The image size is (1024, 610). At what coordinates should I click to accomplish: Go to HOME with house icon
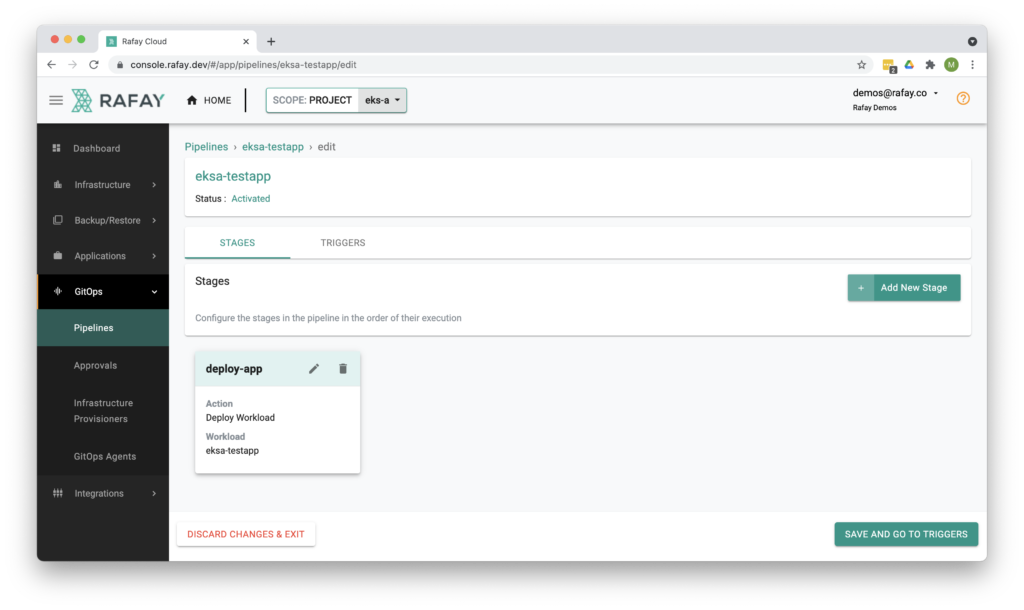(x=209, y=101)
